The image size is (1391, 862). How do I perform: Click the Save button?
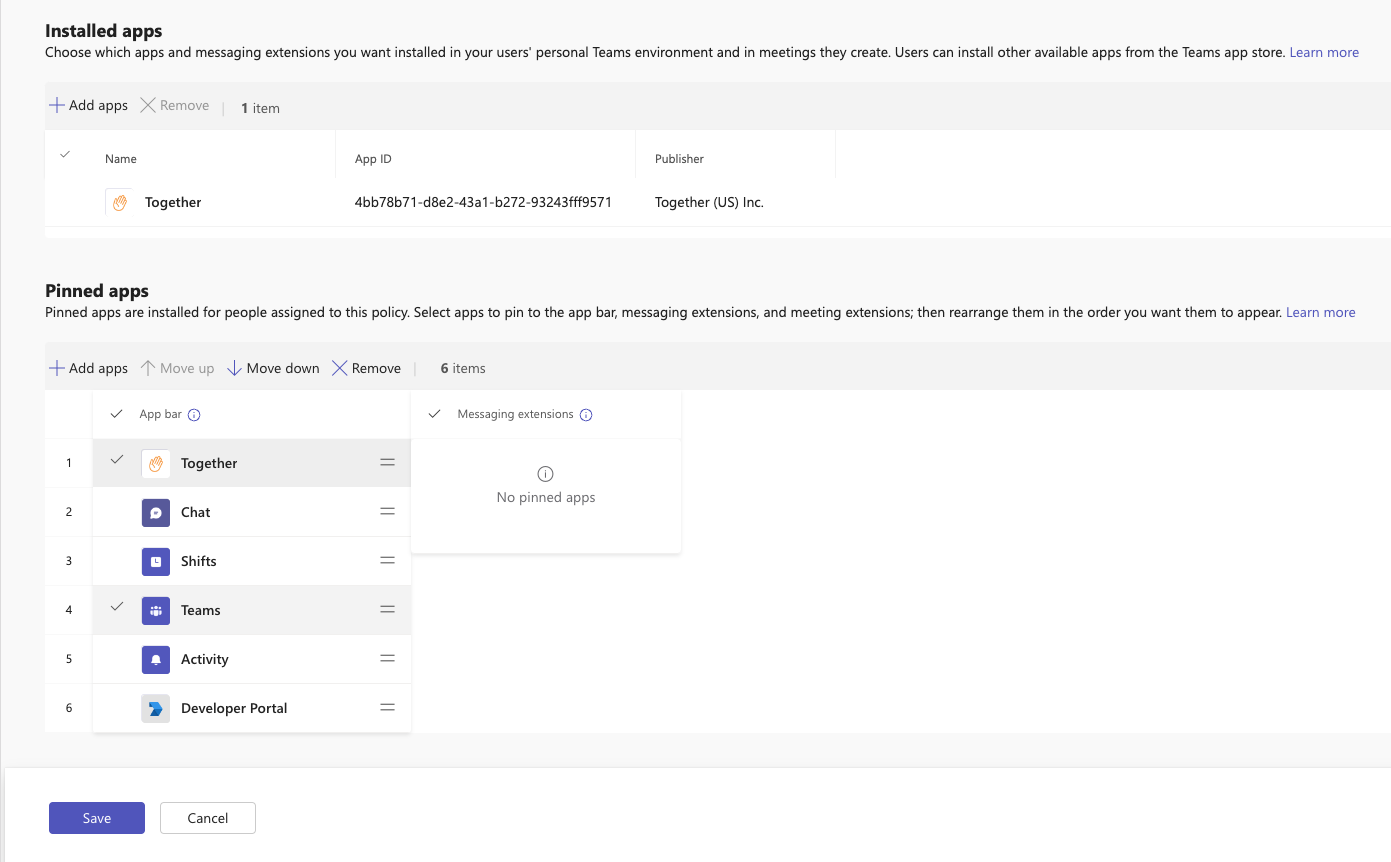click(x=96, y=817)
